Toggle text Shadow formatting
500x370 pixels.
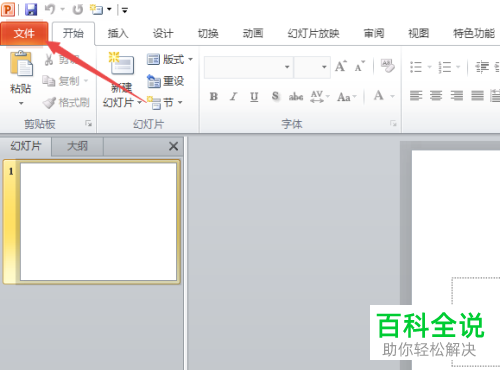click(x=275, y=96)
